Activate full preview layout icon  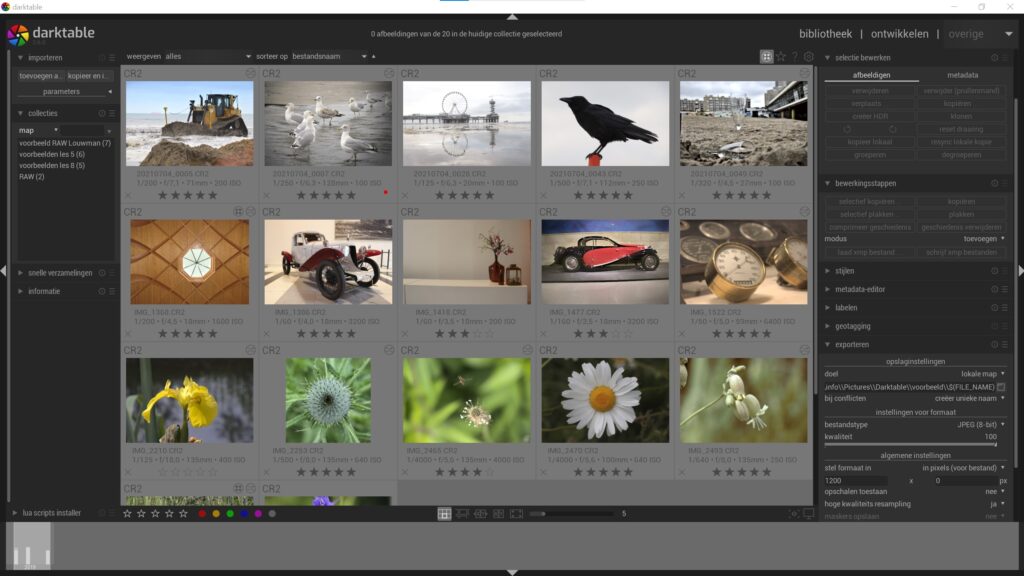516,514
